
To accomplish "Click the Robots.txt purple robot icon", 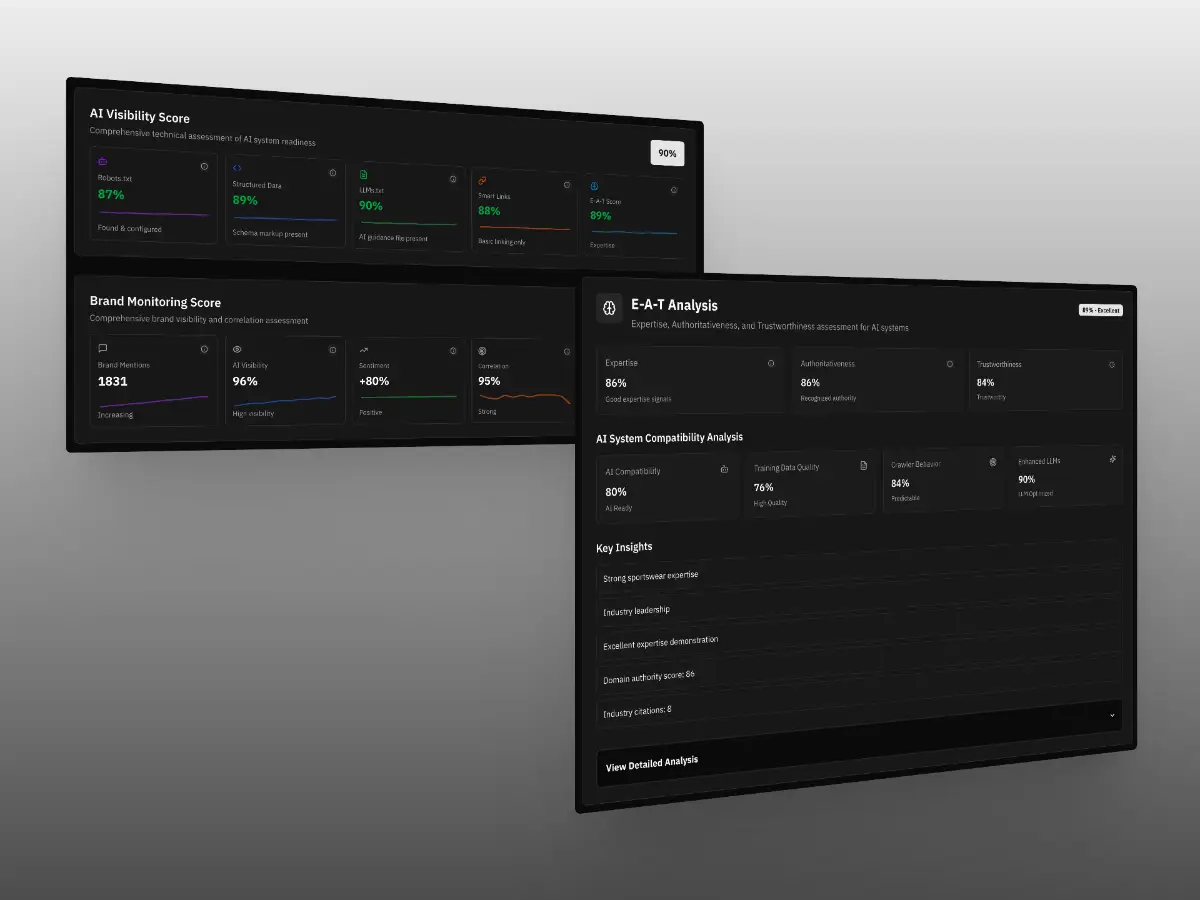I will click(102, 161).
